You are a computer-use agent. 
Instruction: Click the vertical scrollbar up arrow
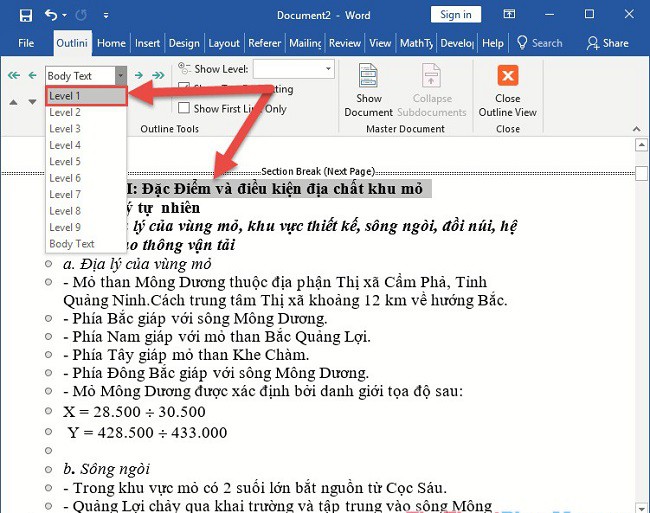(x=641, y=145)
